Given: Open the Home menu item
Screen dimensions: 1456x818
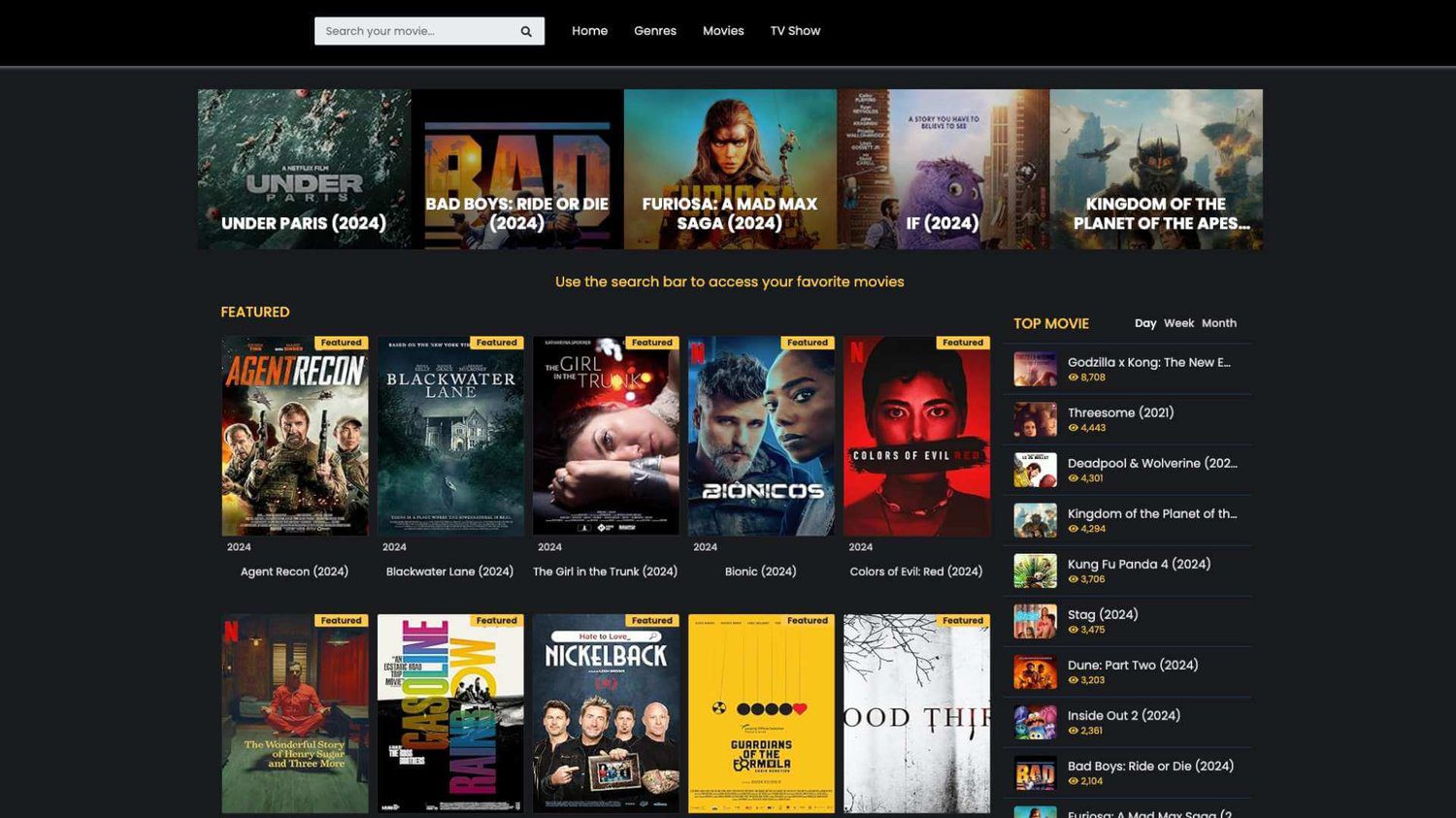Looking at the screenshot, I should click(x=589, y=31).
